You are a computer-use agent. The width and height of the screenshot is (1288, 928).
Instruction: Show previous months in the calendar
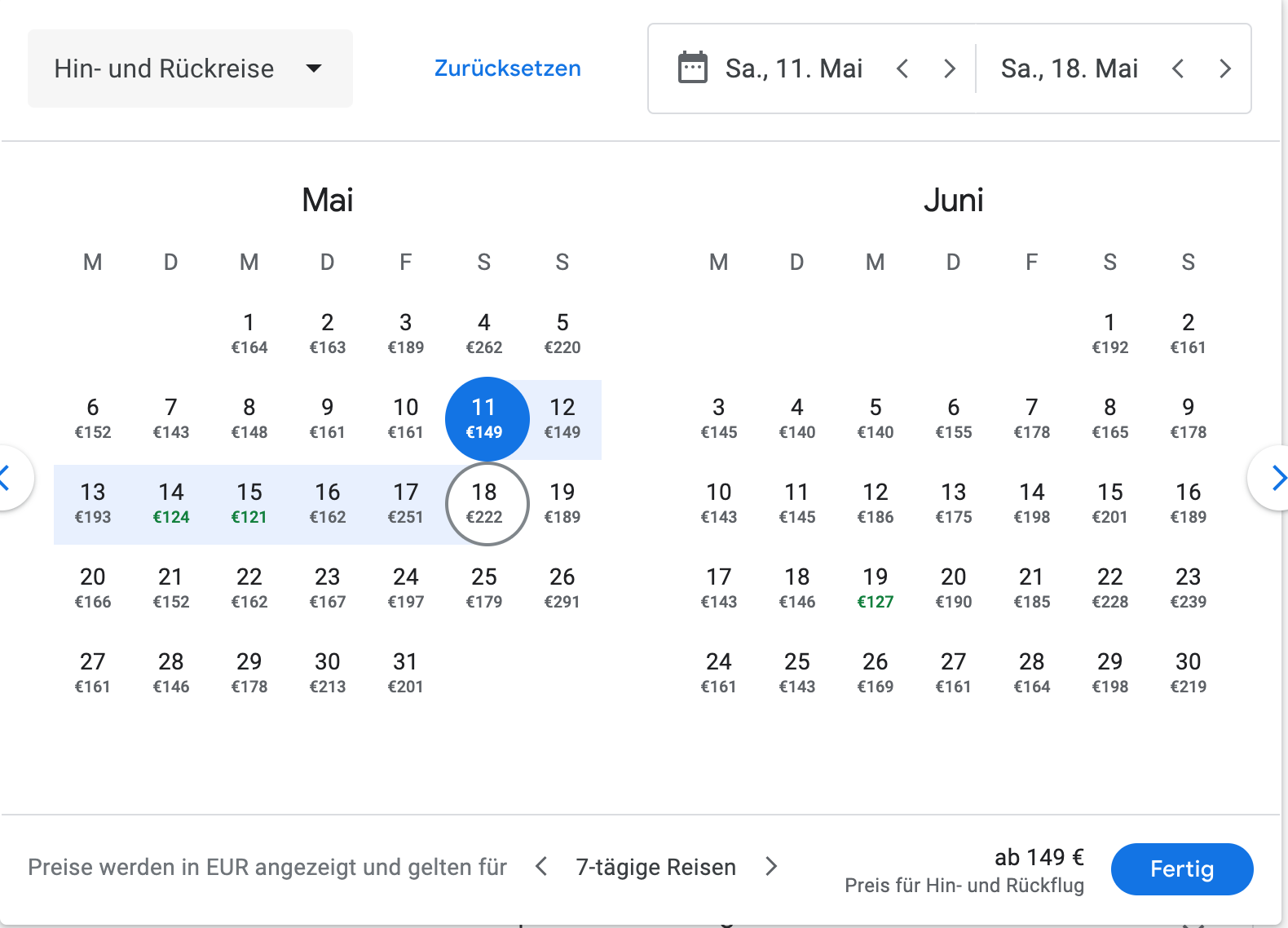pos(8,478)
